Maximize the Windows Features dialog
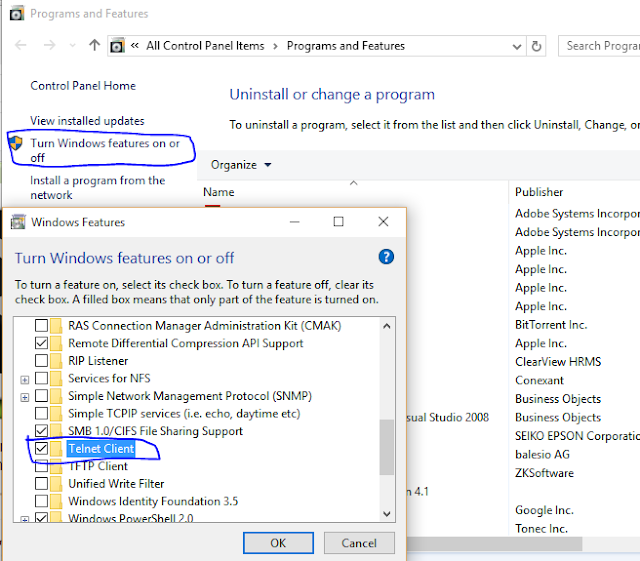640x561 pixels. 338,222
